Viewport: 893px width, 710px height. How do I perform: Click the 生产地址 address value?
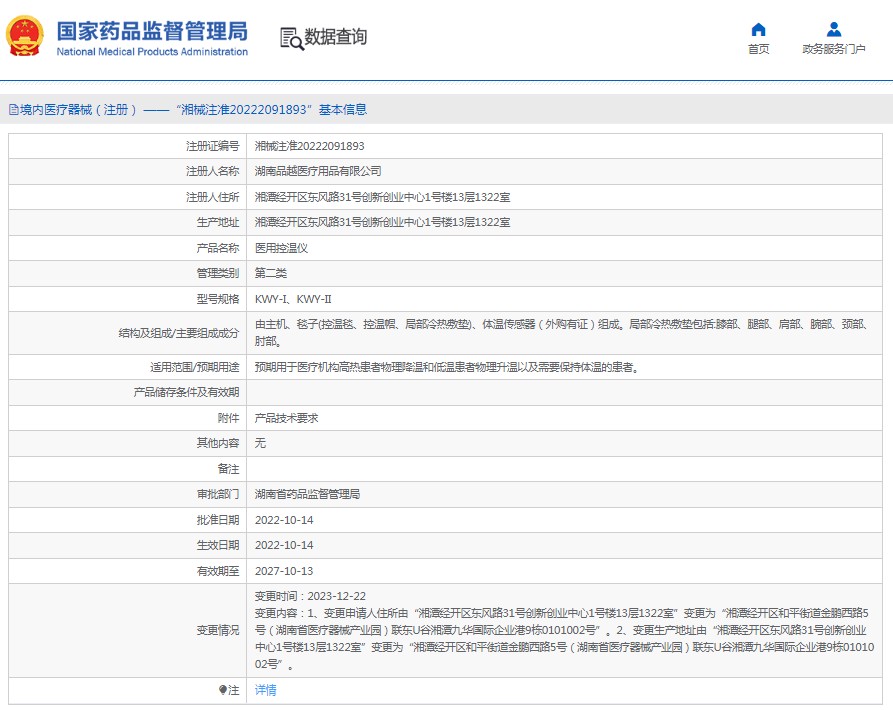coord(382,222)
